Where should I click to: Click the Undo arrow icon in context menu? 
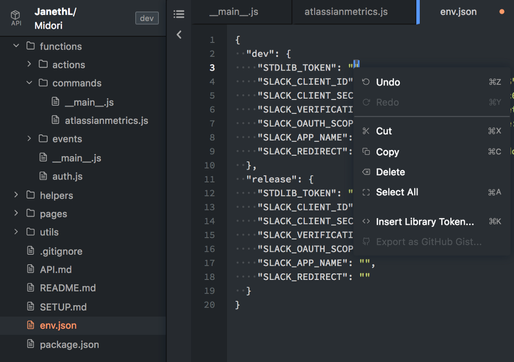tap(366, 82)
